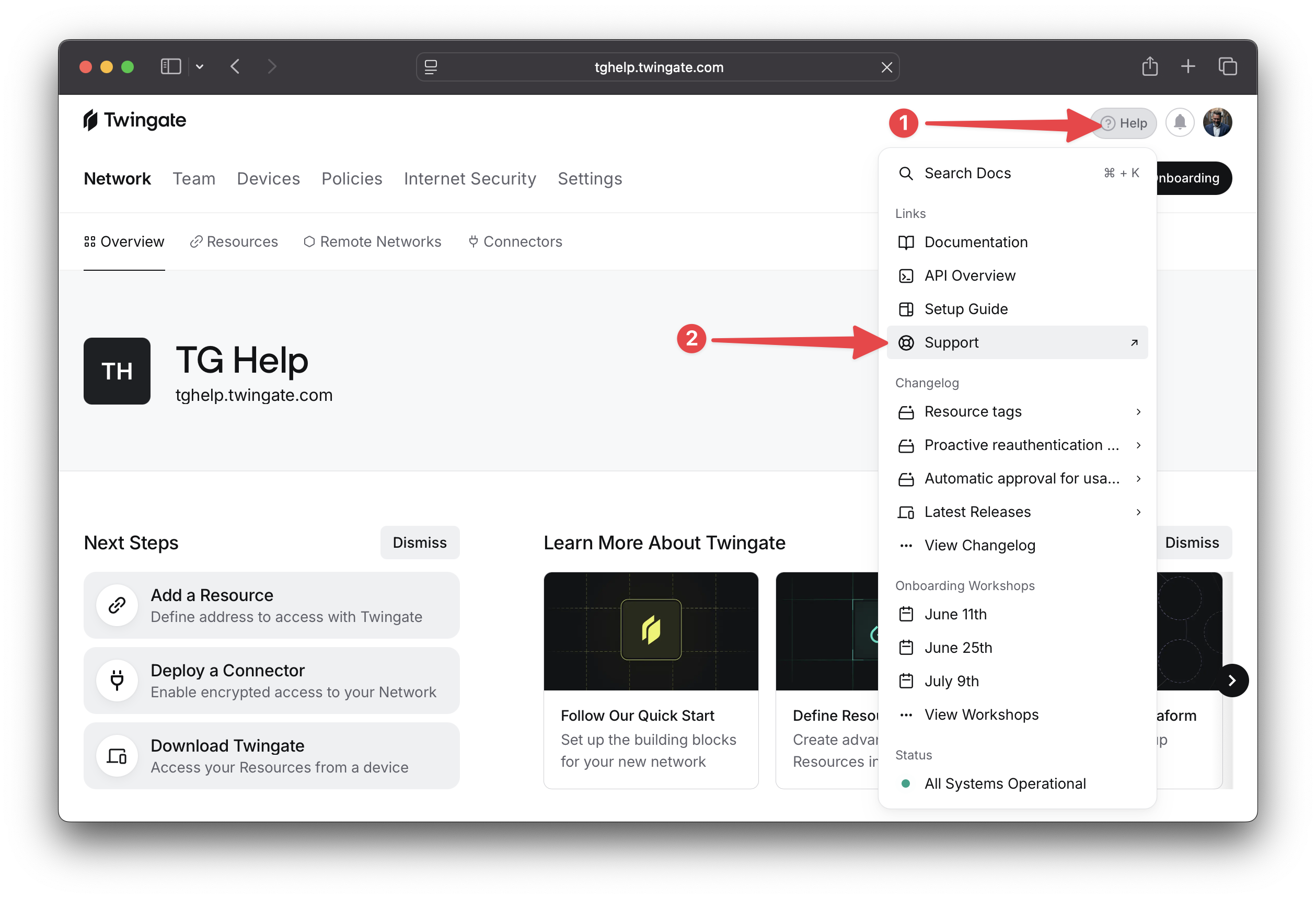Viewport: 1316px width, 899px height.
Task: Open the Internet Security tab
Action: [470, 179]
